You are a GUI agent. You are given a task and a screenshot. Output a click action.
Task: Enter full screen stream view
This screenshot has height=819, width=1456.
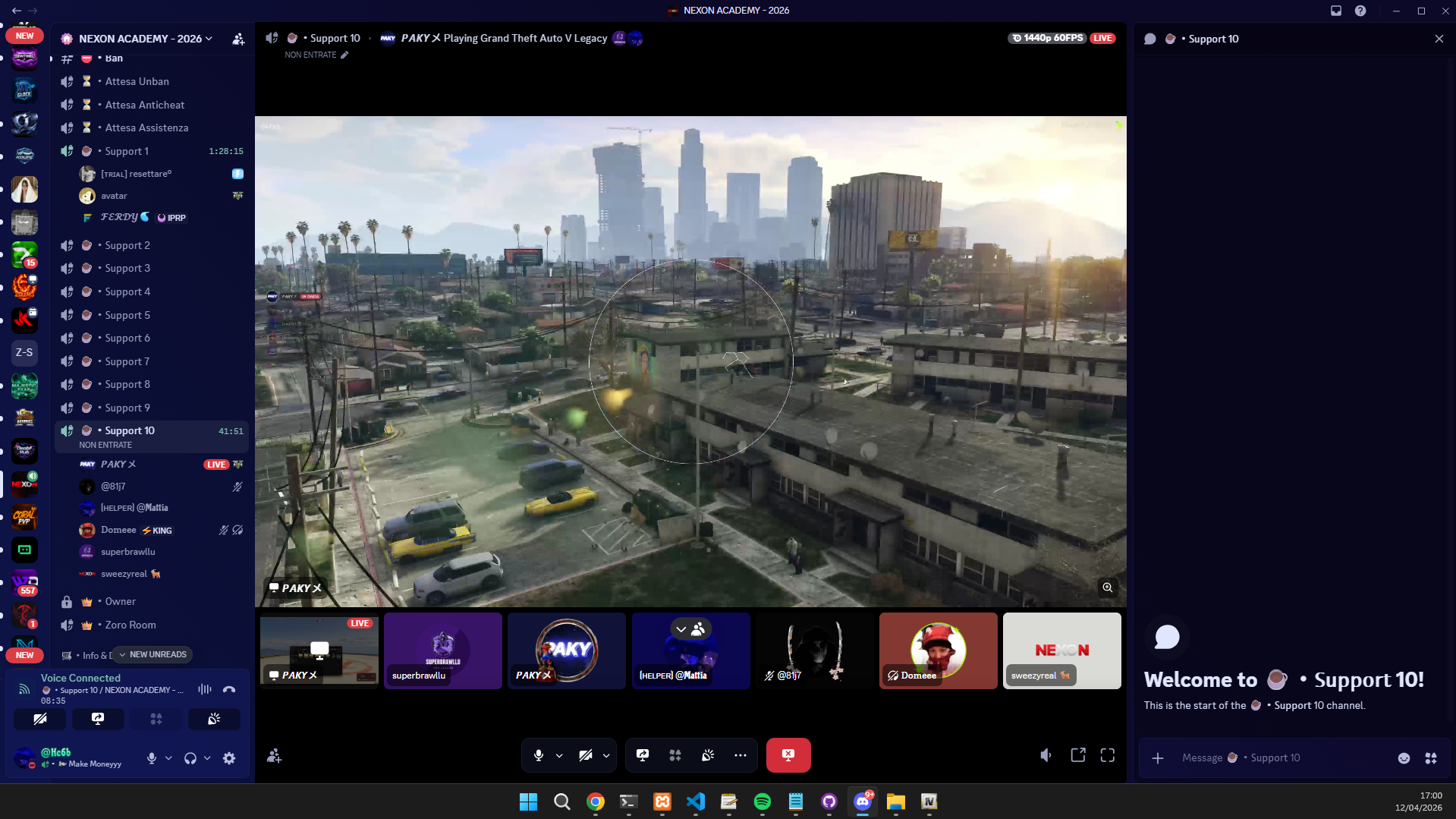[x=1108, y=755]
